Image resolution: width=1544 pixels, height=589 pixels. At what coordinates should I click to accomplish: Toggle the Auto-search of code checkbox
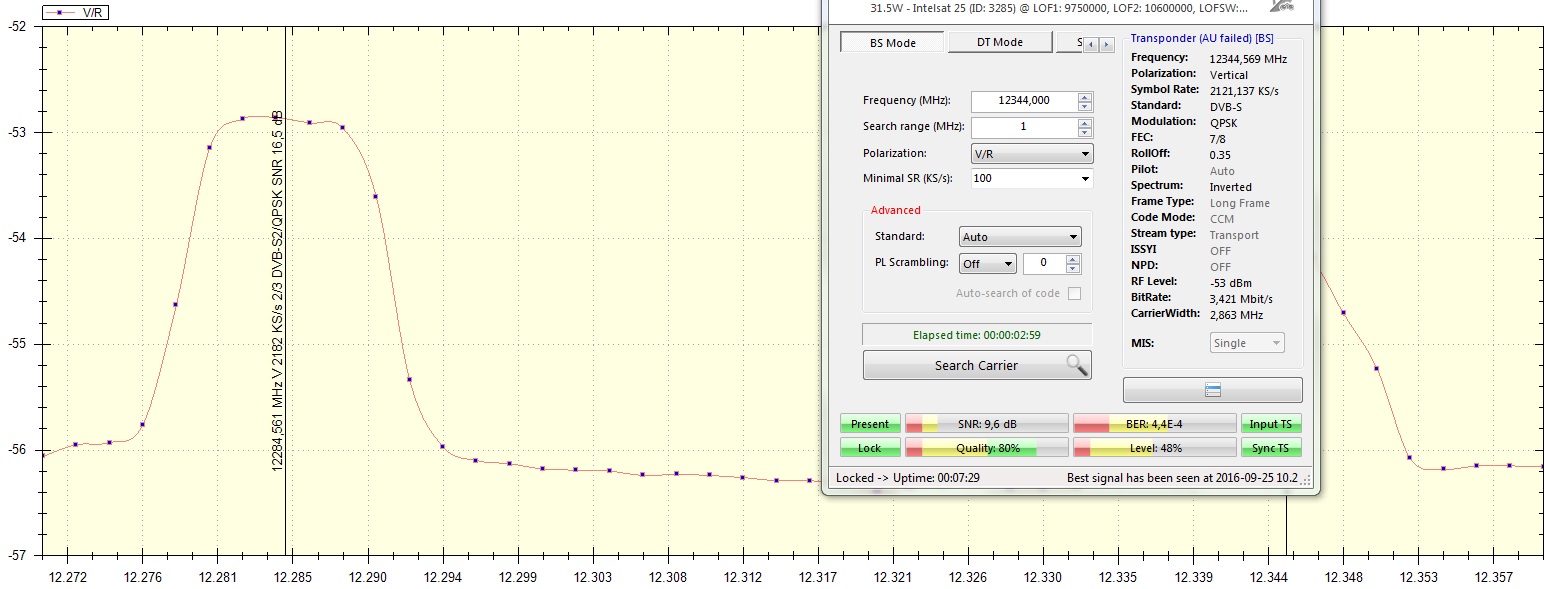(x=1074, y=293)
